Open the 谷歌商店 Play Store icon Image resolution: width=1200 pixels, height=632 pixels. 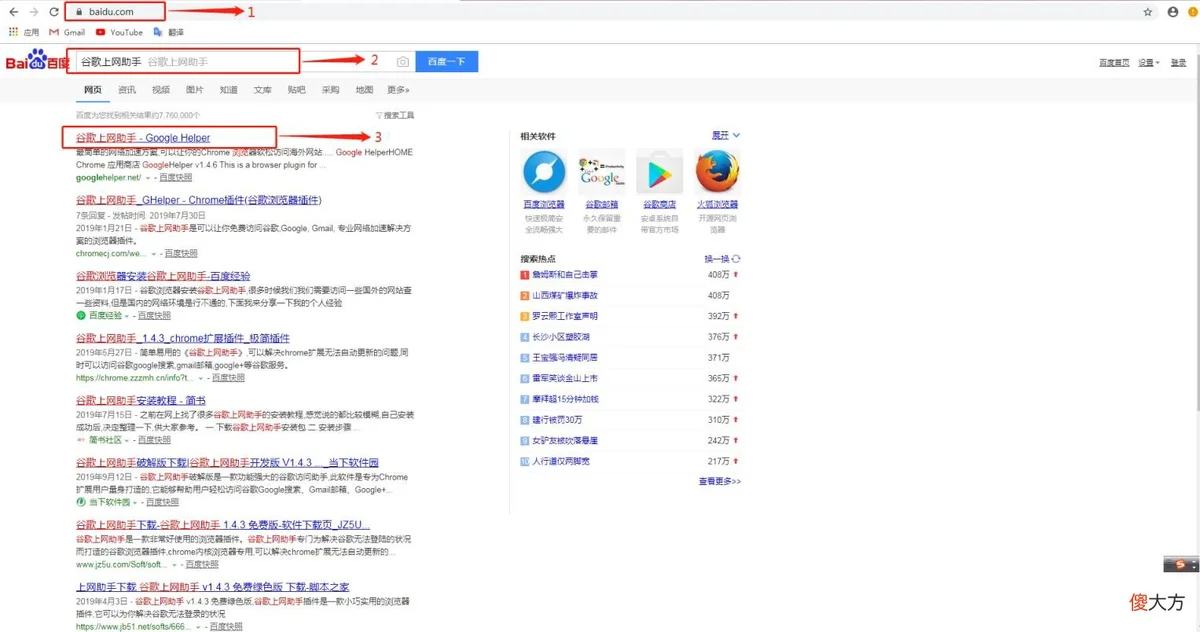click(659, 172)
